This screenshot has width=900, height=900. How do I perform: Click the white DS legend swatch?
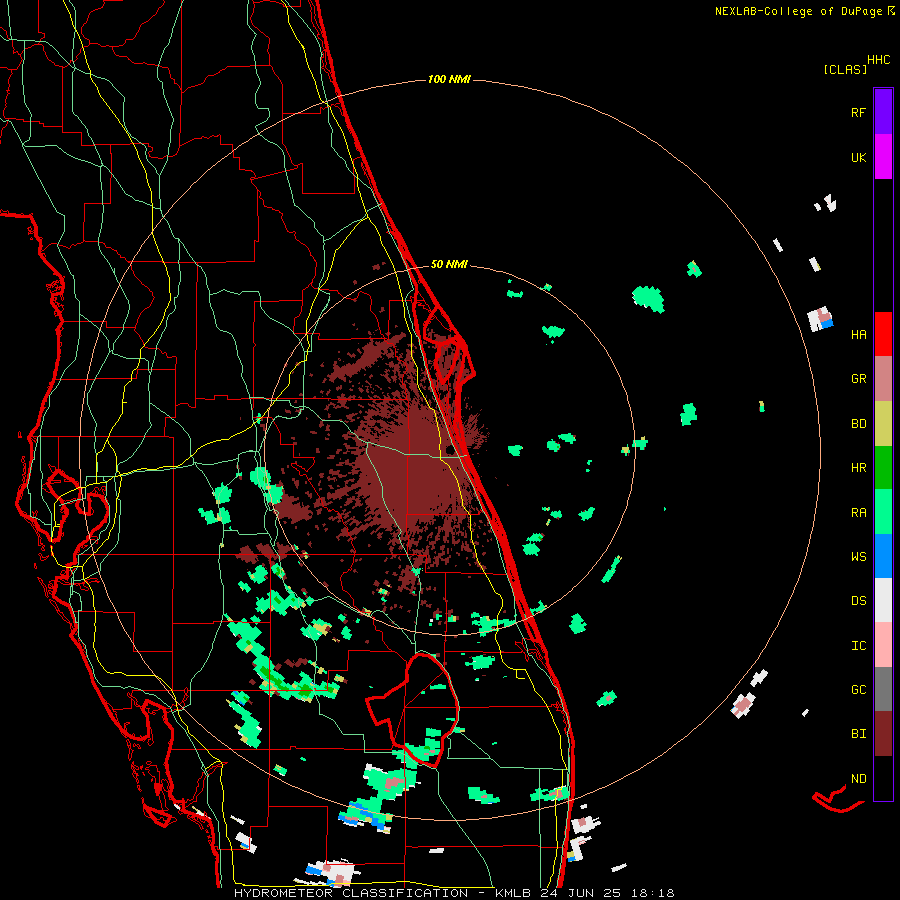883,600
